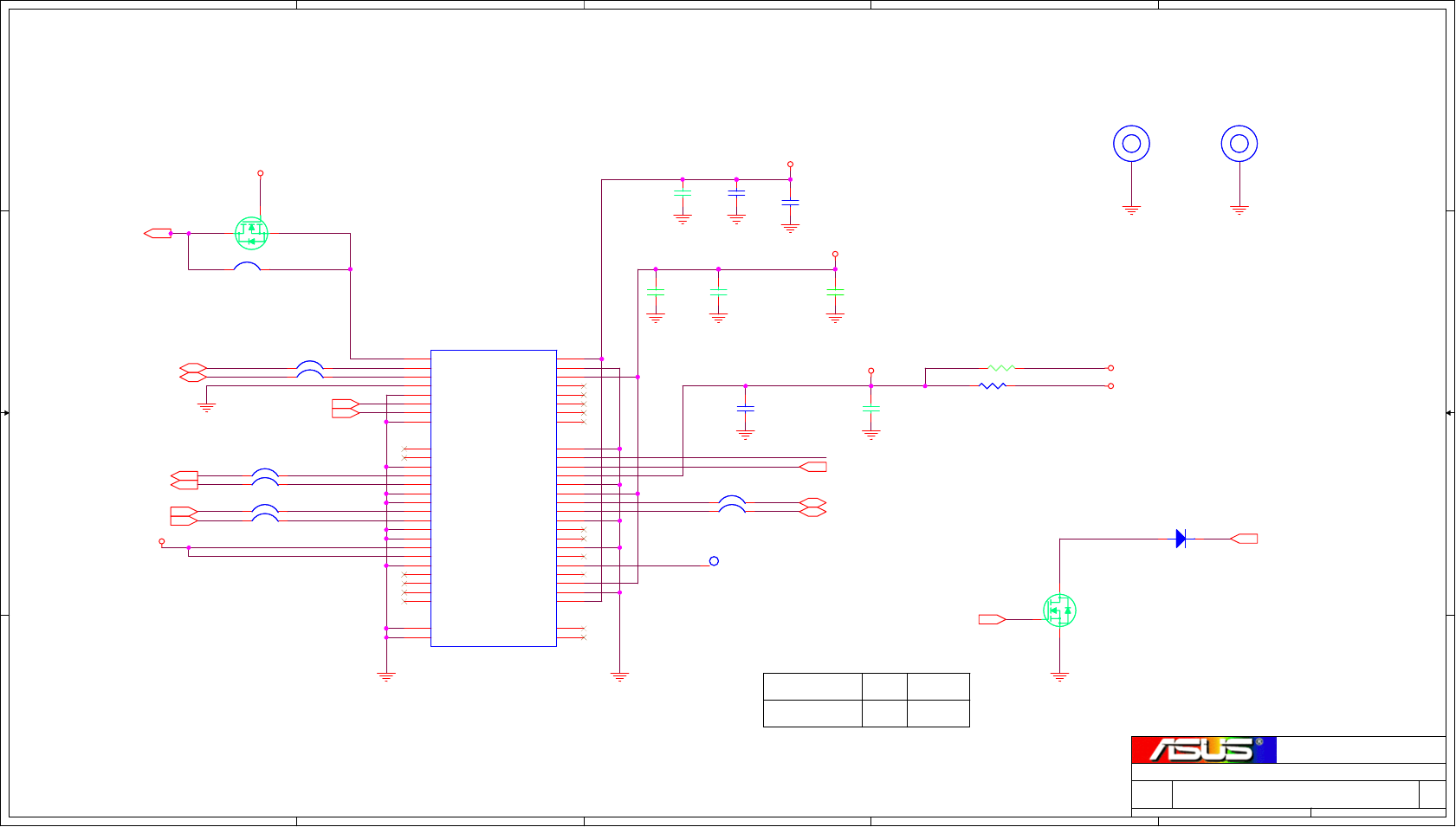Image resolution: width=1456 pixels, height=827 pixels.
Task: Click the red input port feeding lower MOSFET gate
Action: click(992, 619)
